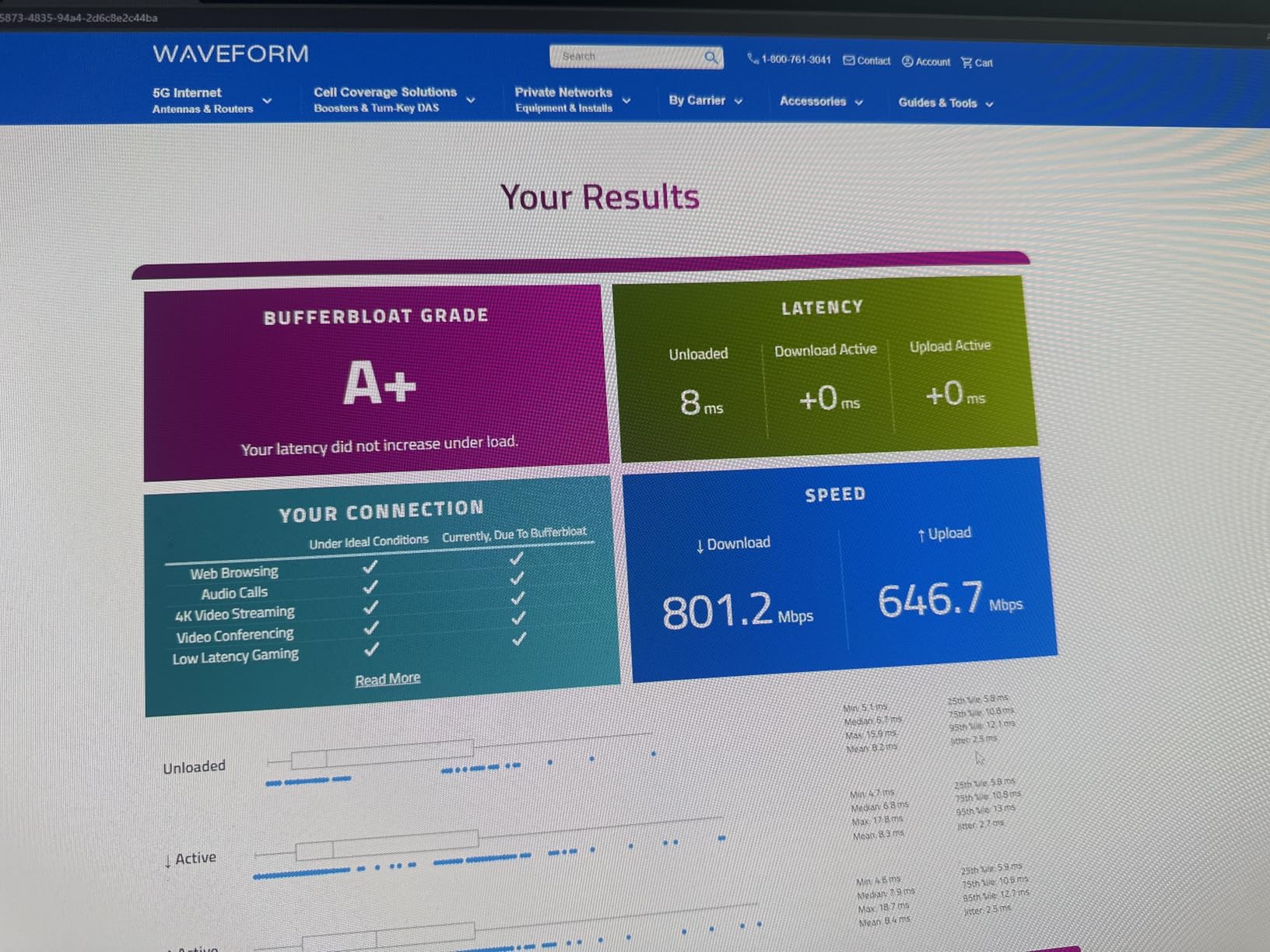Click the Audio Calls row label
This screenshot has height=952, width=1270.
pyautogui.click(x=234, y=593)
